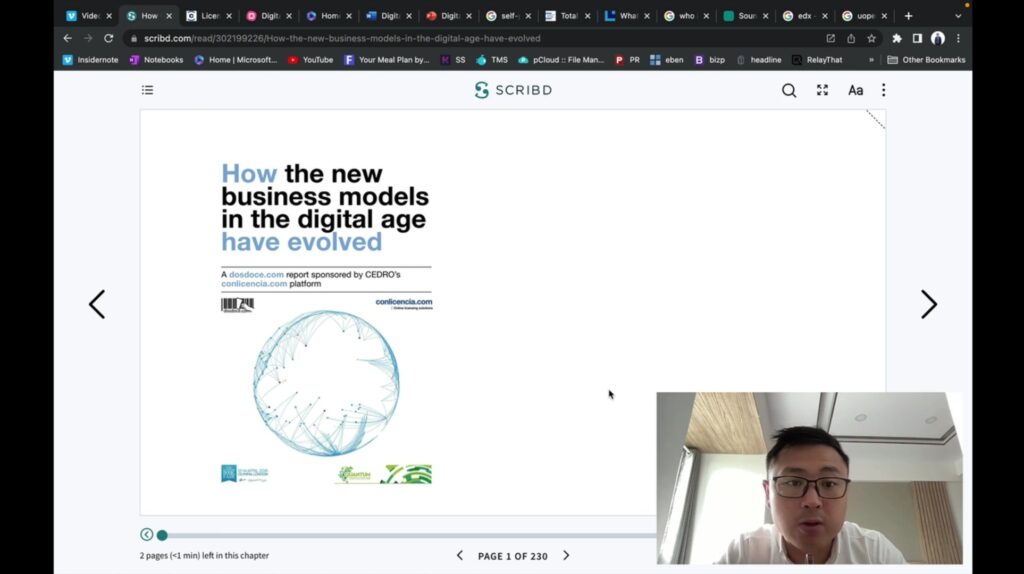Open the Notebooks bookmark

pos(157,60)
